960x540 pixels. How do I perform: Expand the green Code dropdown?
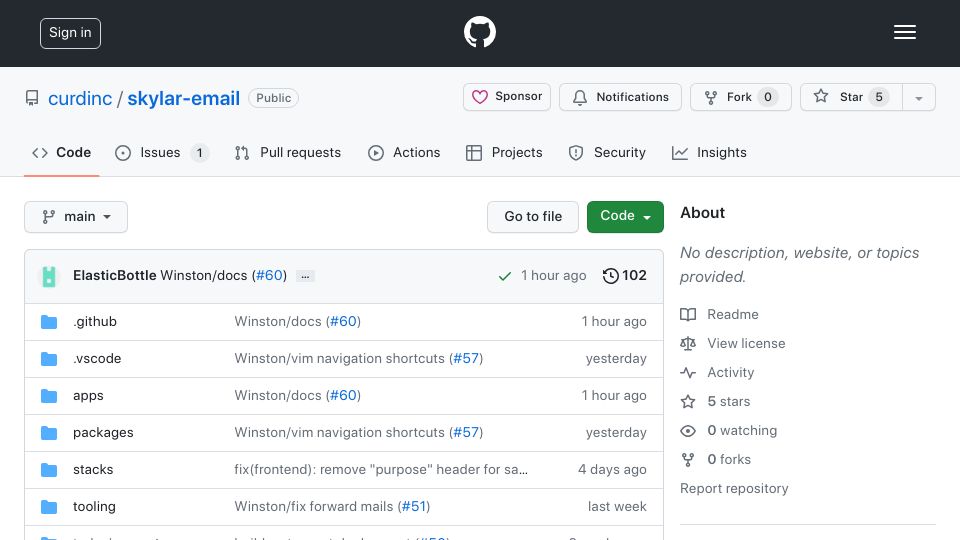click(625, 217)
